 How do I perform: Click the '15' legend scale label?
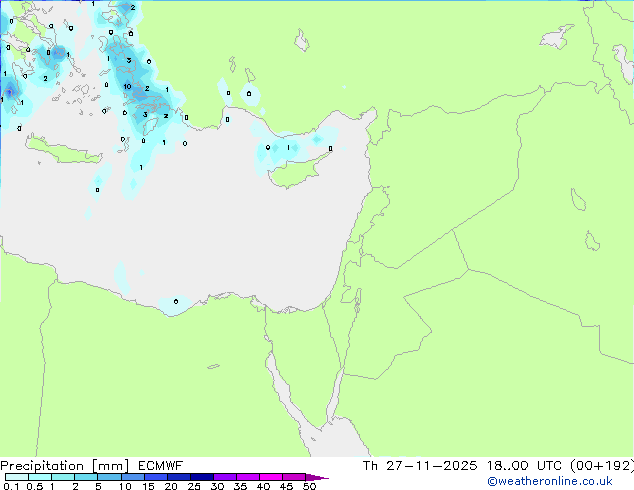(148, 486)
